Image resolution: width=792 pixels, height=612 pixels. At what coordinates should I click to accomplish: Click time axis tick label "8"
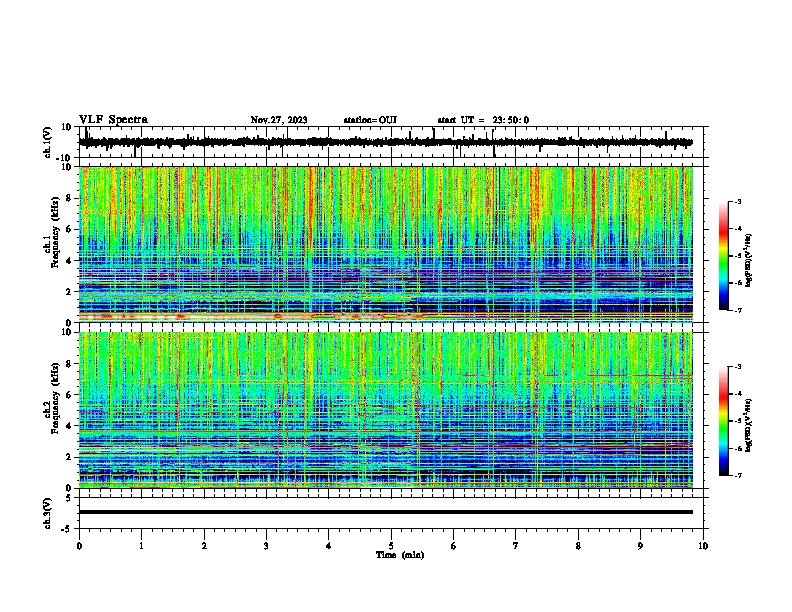tap(578, 546)
